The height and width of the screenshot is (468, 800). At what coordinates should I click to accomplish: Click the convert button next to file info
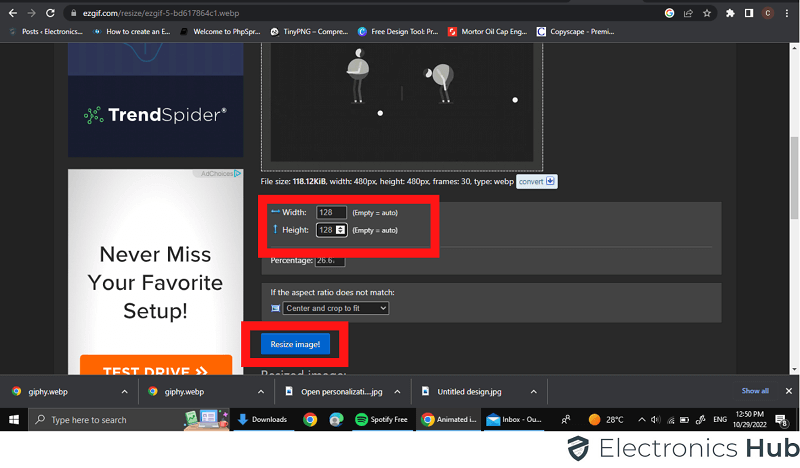[537, 181]
